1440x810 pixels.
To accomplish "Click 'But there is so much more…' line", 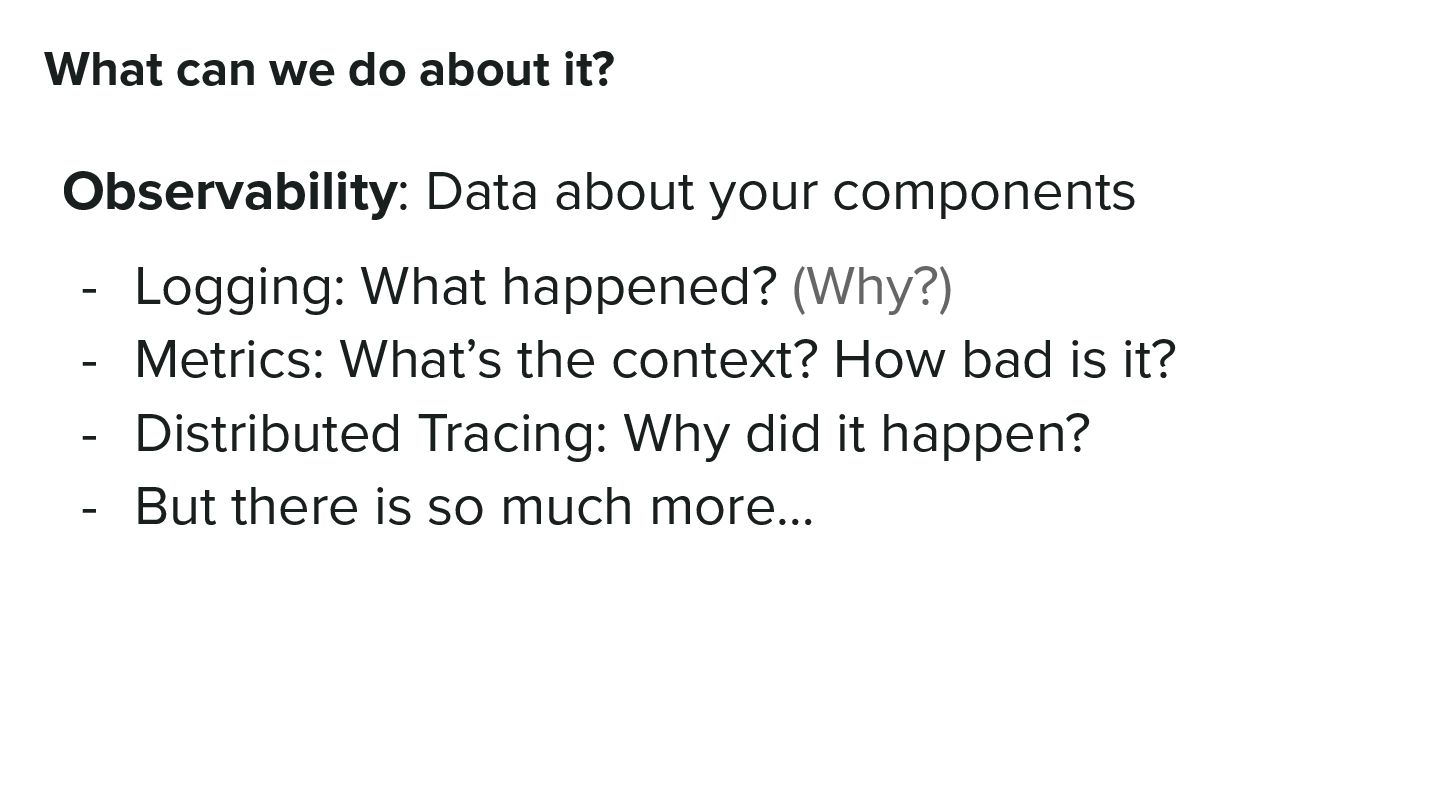I will coord(474,507).
